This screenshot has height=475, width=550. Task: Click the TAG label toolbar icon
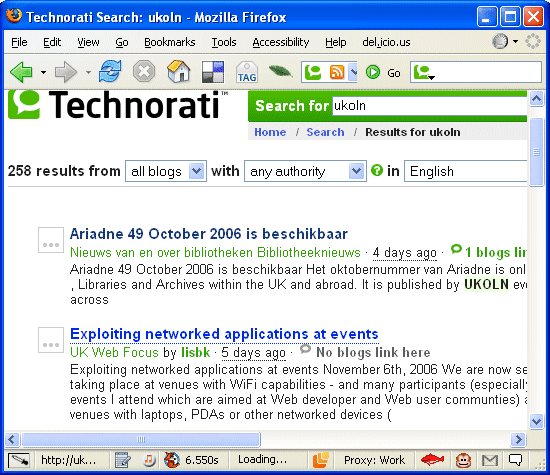tap(247, 72)
